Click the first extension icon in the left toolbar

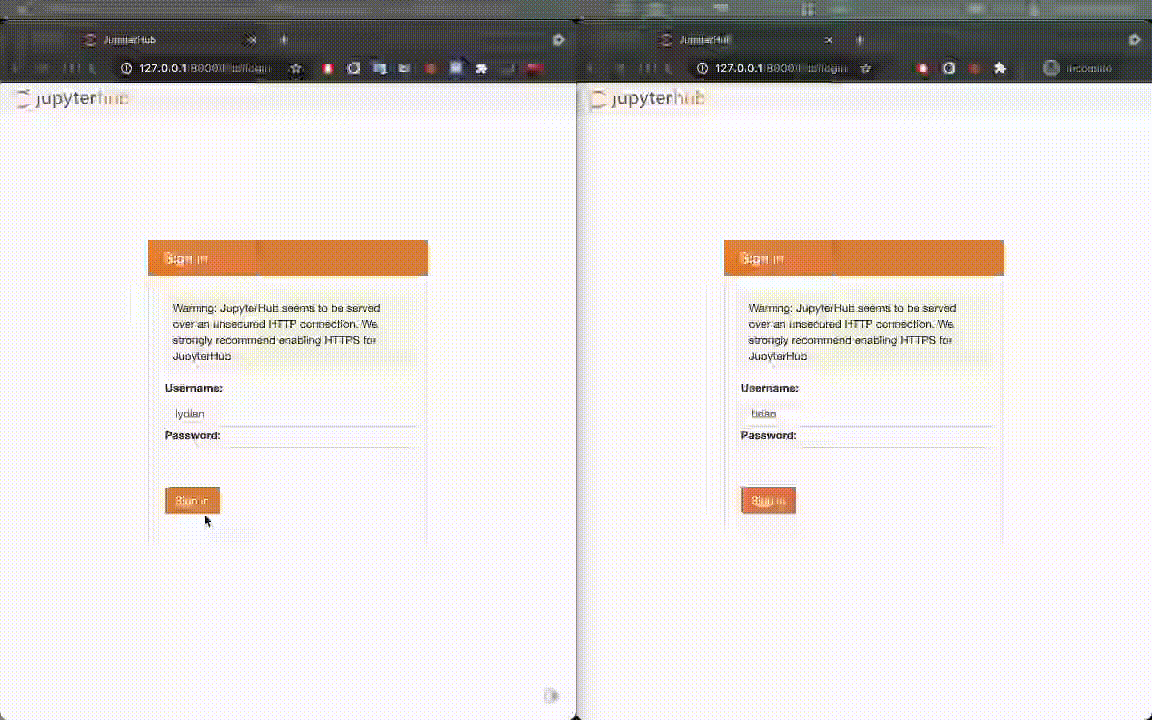coord(327,68)
